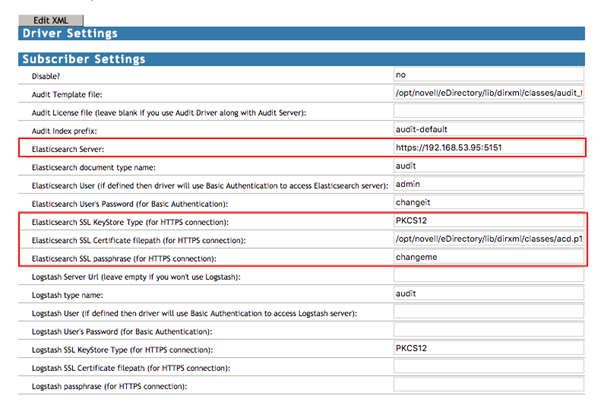Click the 'Elasticsearch User (if defined...' label
Image resolution: width=601 pixels, height=402 pixels.
point(210,186)
